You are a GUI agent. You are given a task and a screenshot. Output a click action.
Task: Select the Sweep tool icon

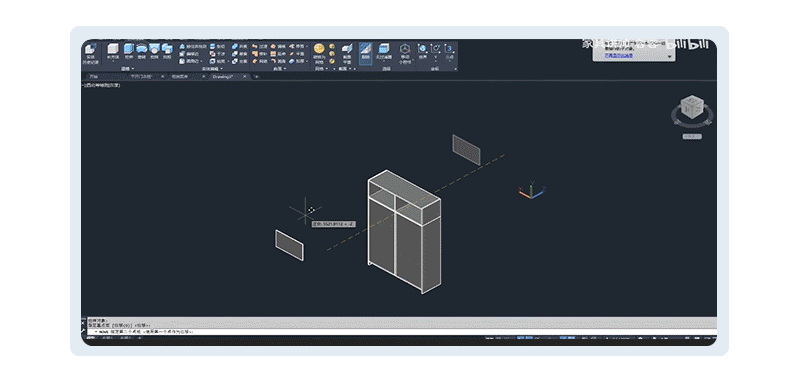(x=167, y=51)
